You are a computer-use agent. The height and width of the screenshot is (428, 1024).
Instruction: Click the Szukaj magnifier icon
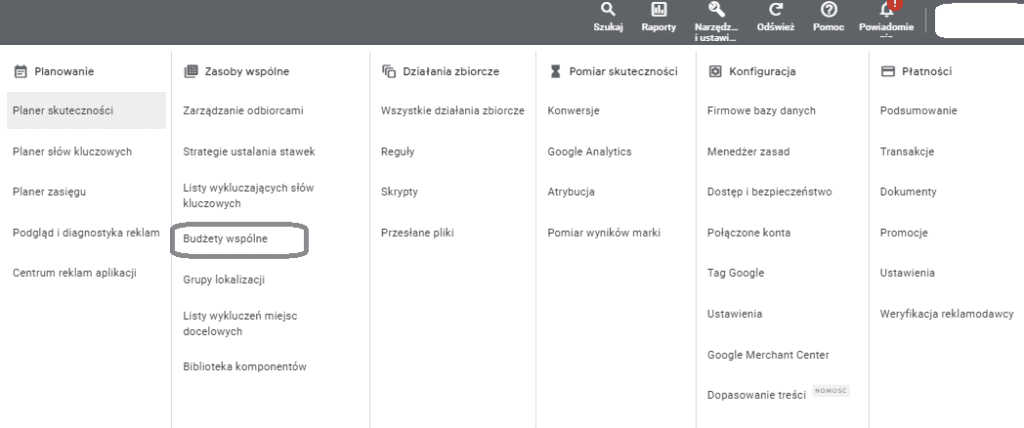pos(608,10)
